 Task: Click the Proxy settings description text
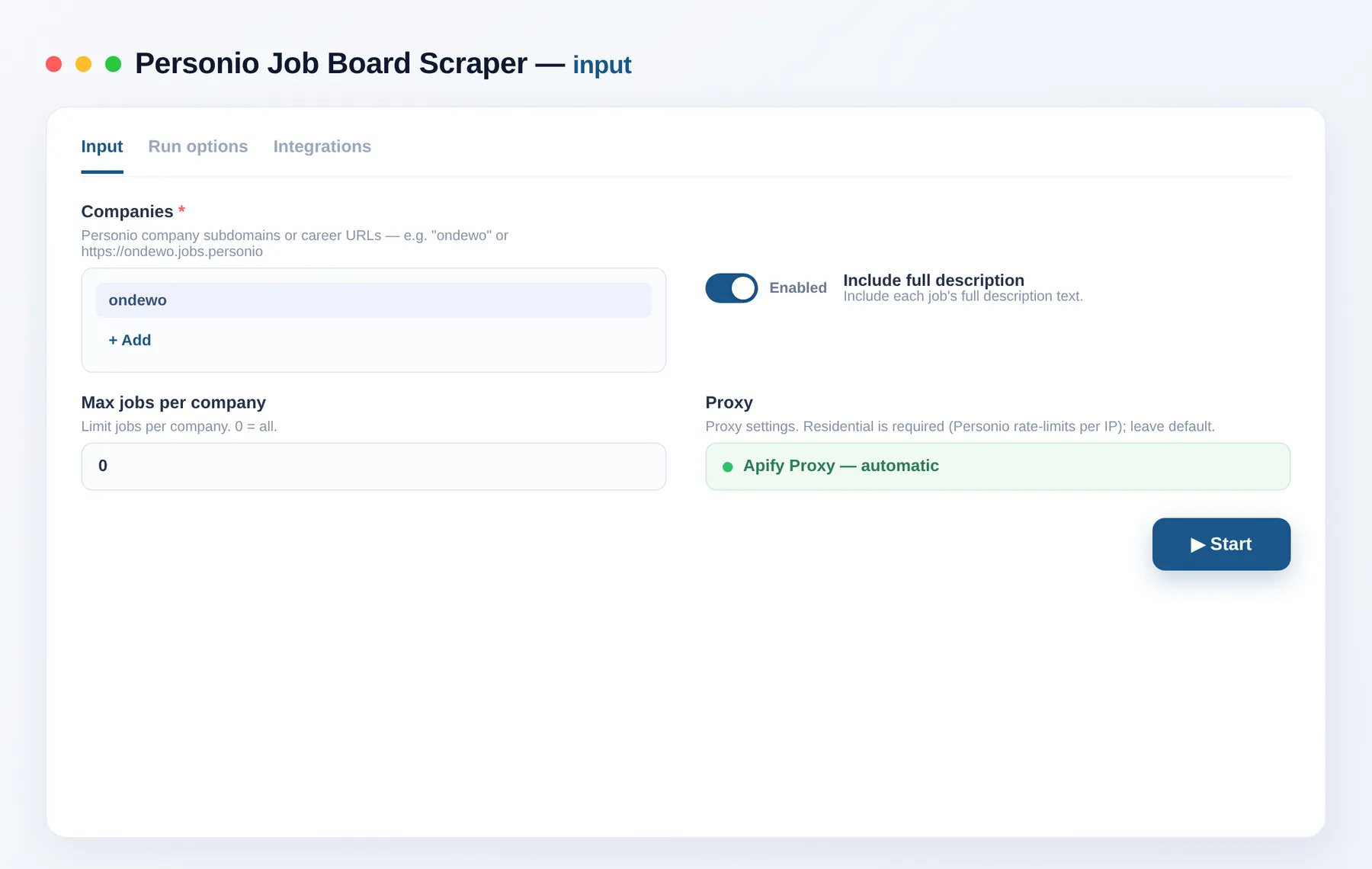[x=960, y=426]
